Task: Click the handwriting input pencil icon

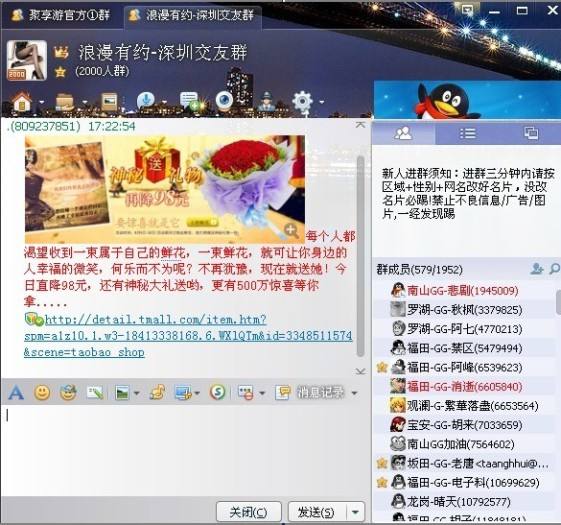Action: tap(94, 393)
